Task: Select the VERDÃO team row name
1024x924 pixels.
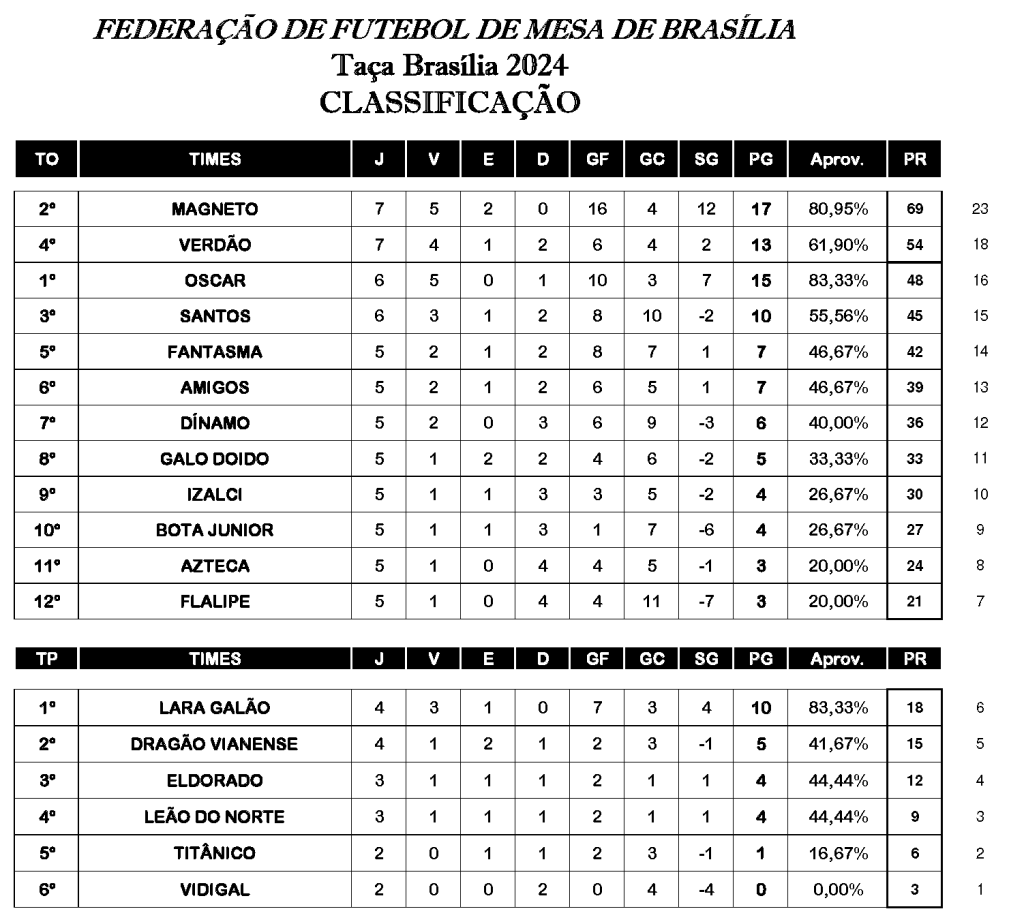Action: click(x=215, y=245)
